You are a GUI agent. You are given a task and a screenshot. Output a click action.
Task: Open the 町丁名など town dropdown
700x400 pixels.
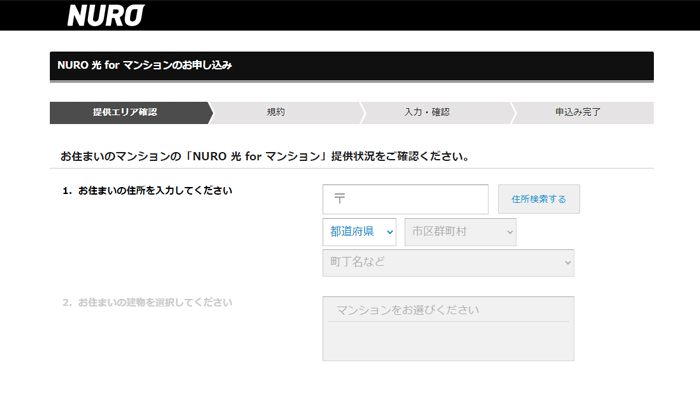[448, 262]
